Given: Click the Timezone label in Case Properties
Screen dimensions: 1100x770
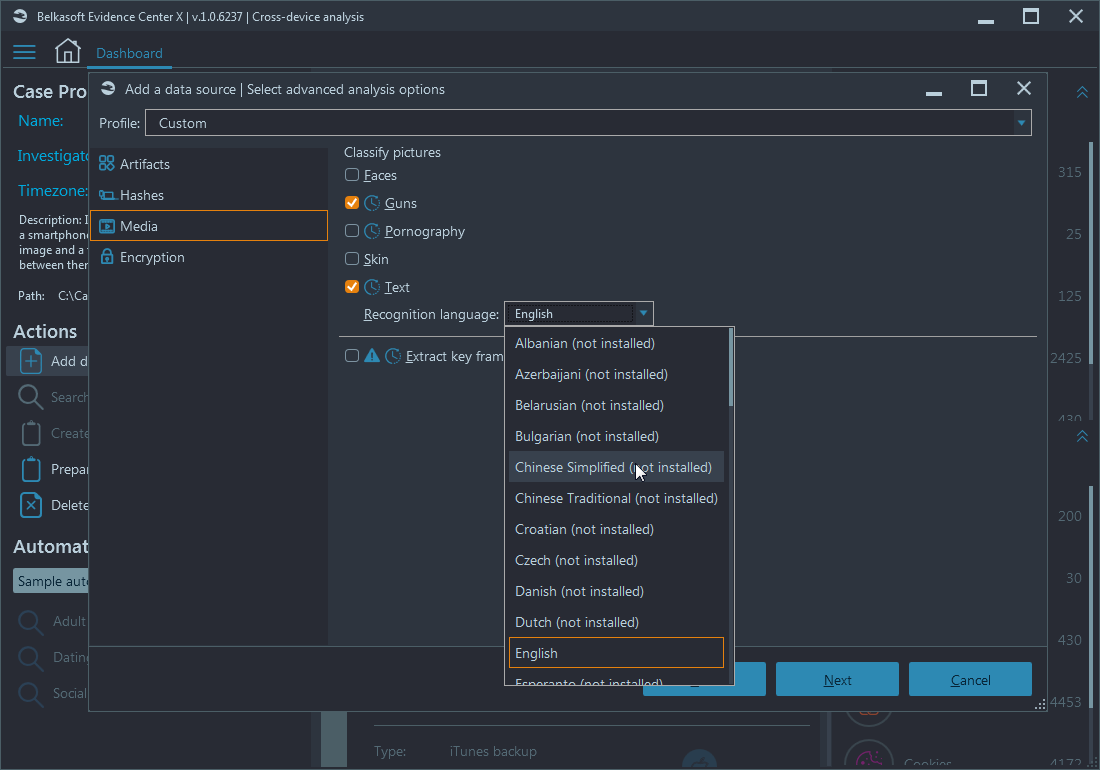Looking at the screenshot, I should coord(53,191).
